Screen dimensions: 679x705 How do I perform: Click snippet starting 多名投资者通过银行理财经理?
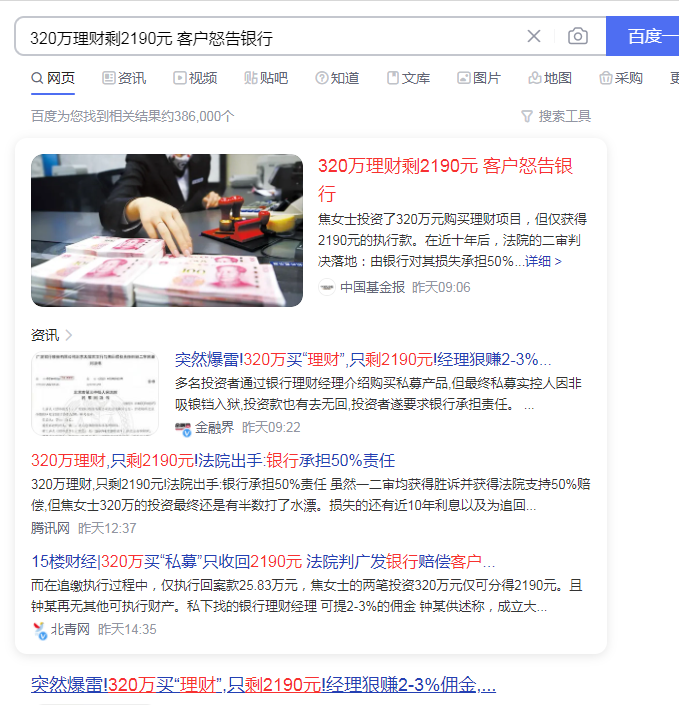(x=378, y=394)
